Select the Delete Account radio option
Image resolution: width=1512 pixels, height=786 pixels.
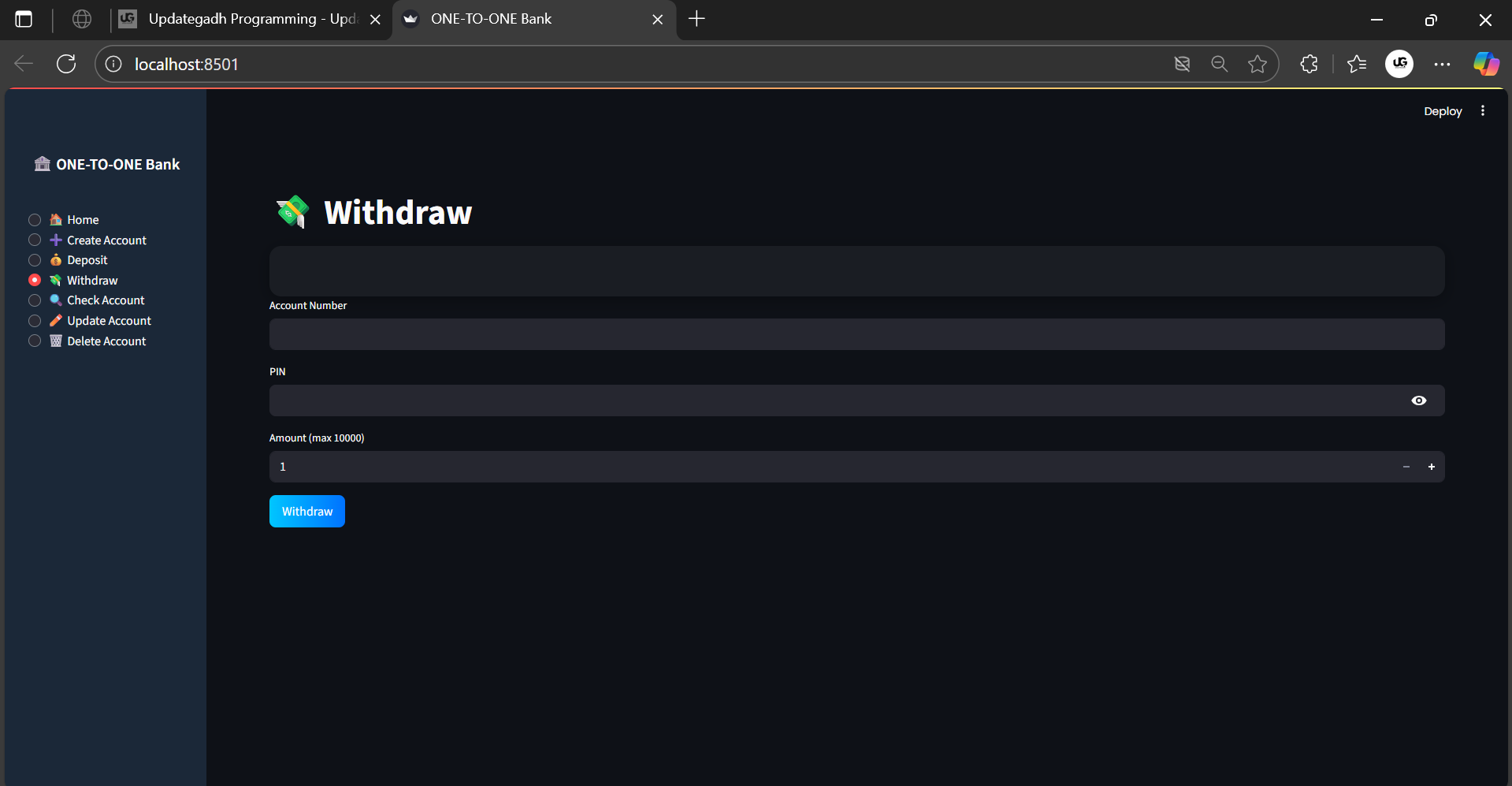[35, 341]
